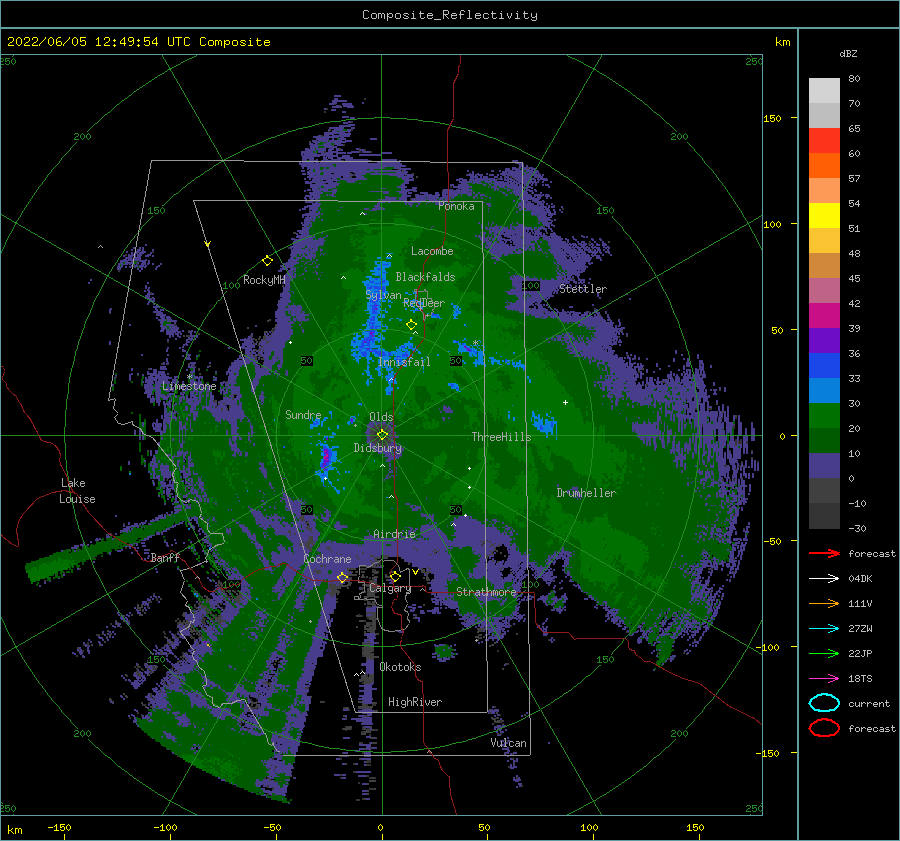Click the Limestone label

[x=189, y=386]
